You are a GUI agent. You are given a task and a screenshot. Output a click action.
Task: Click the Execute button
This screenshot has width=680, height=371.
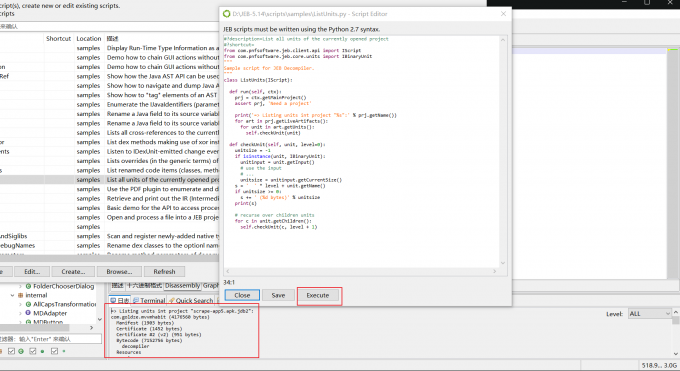(318, 295)
